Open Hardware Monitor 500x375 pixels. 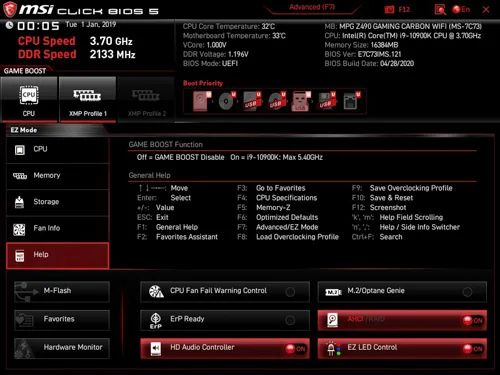pos(62,348)
